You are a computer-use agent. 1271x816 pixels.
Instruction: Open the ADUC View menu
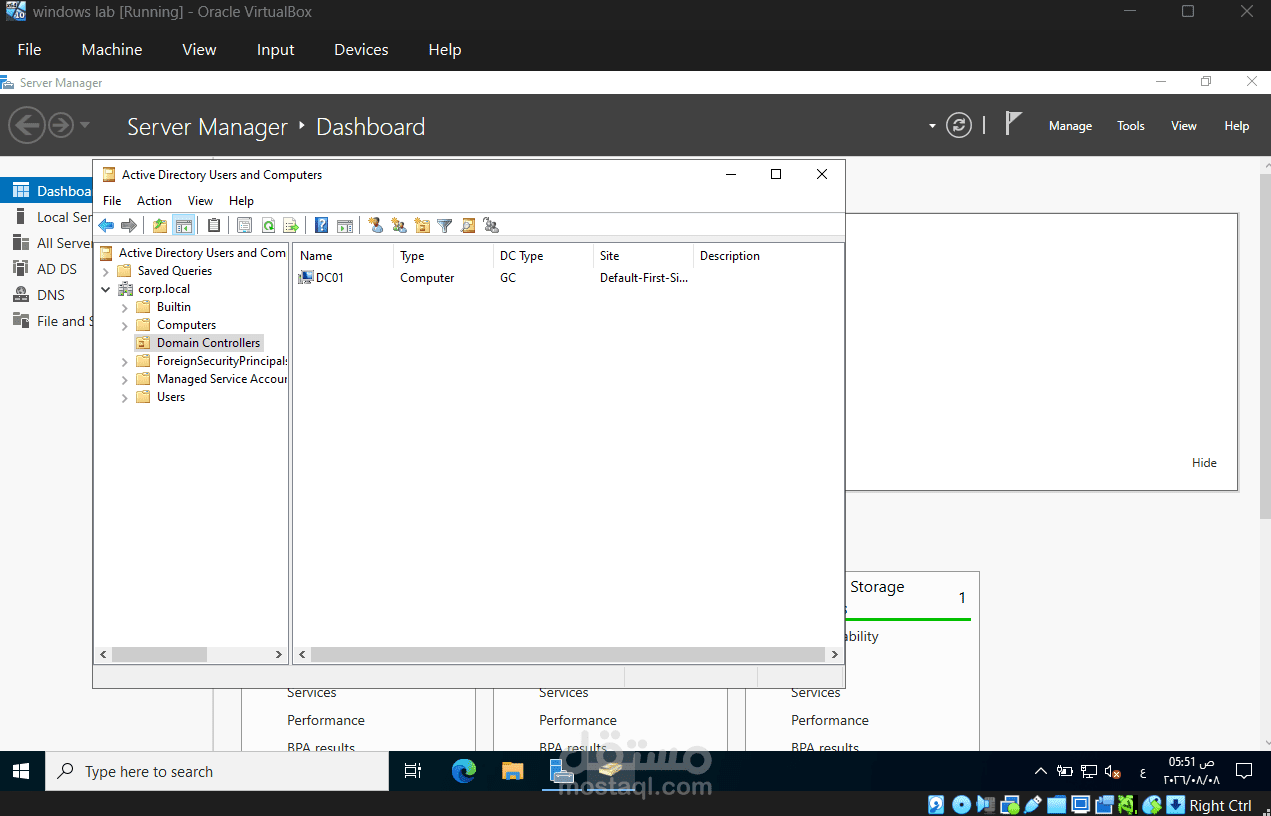coord(200,201)
